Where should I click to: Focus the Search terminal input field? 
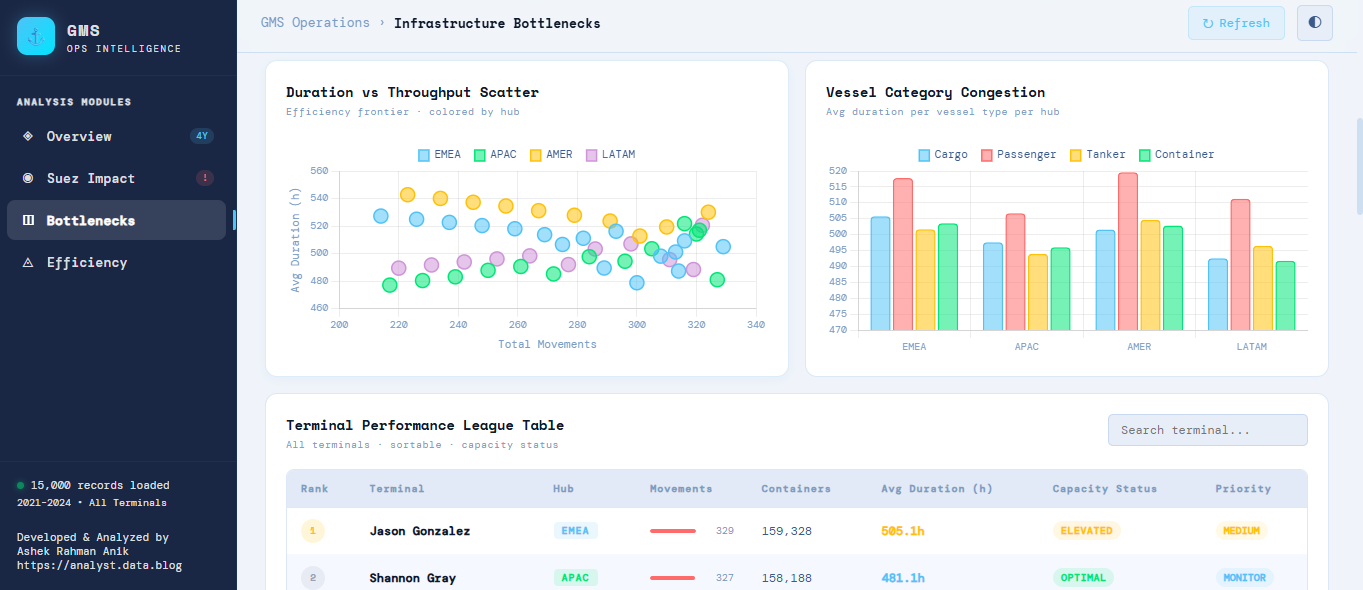click(x=1207, y=430)
